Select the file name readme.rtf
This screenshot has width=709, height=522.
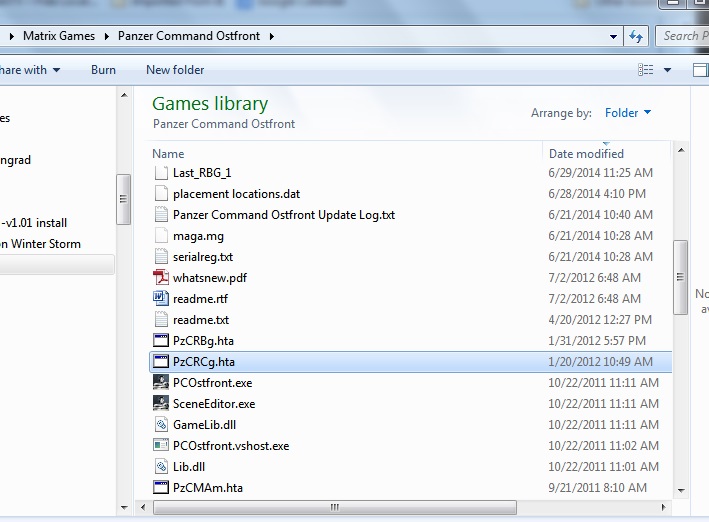click(200, 299)
